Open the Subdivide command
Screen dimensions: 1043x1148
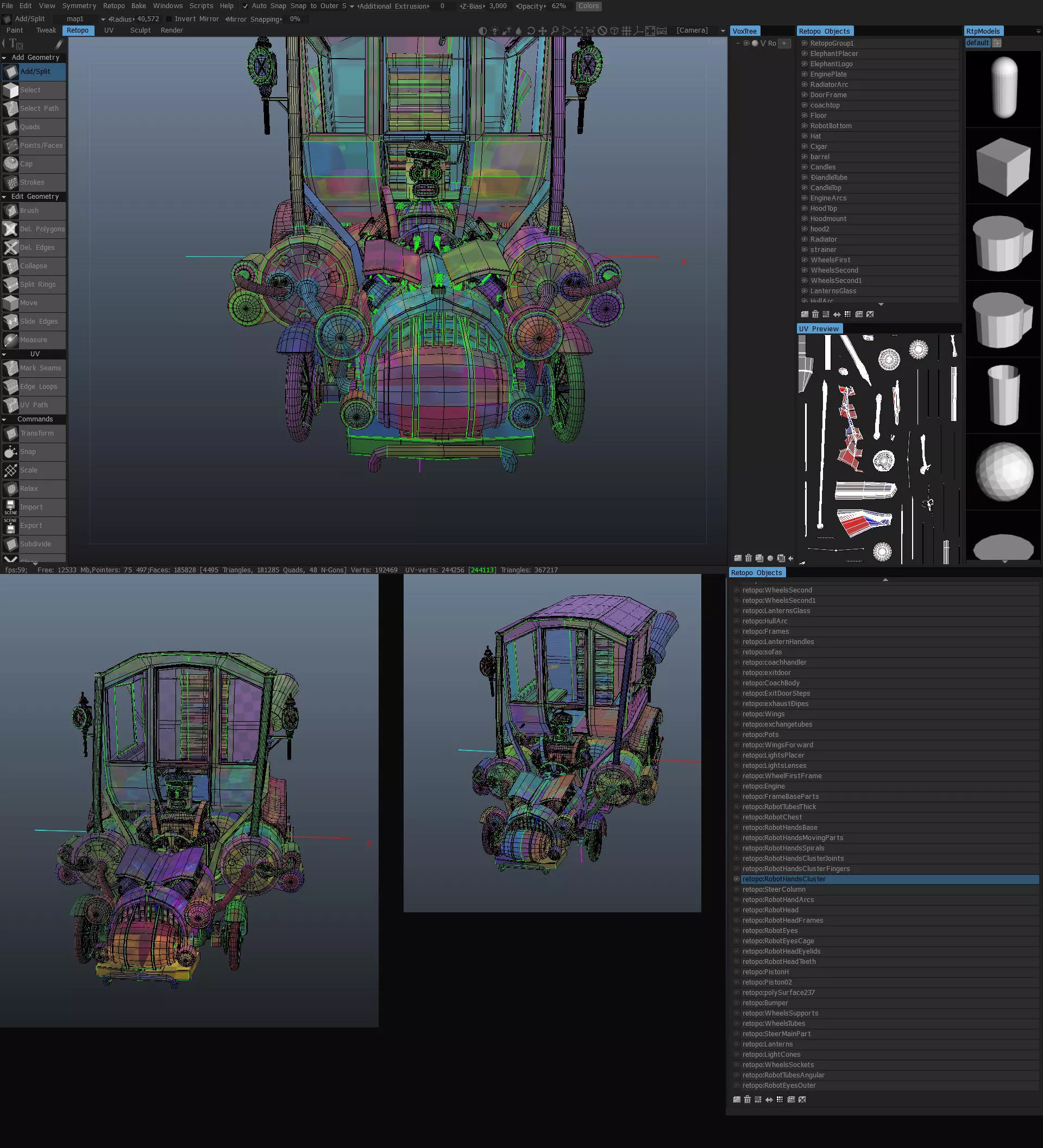click(34, 544)
